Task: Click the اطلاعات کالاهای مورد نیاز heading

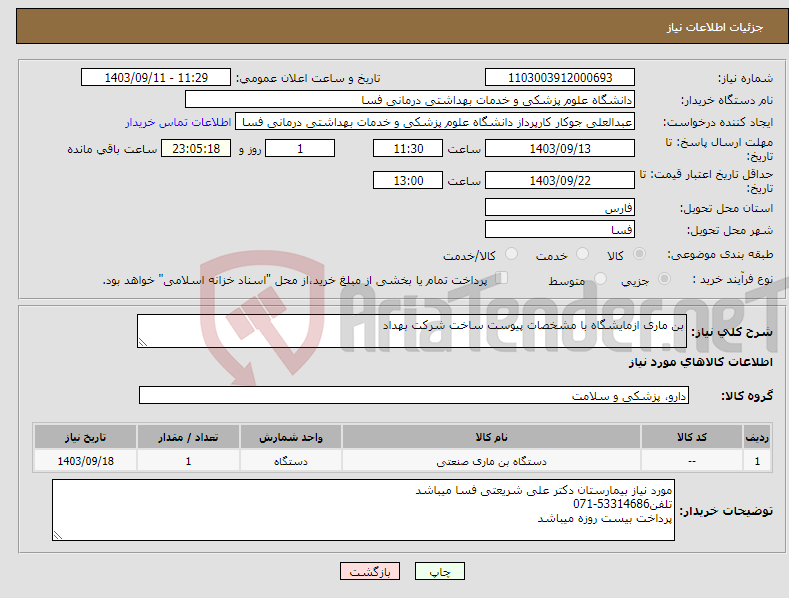Action: pos(700,362)
